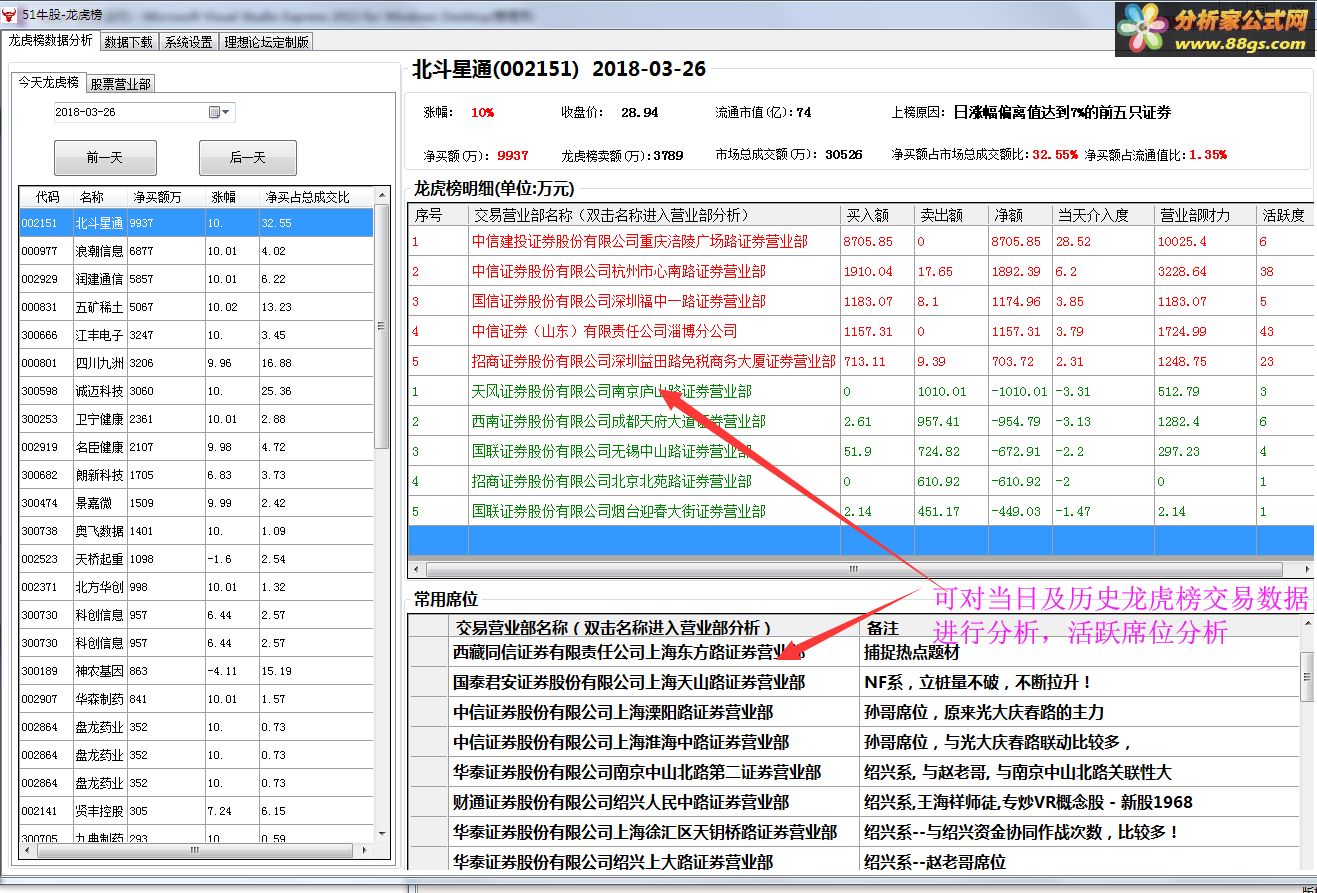
Task: Select 奥飞数据 row in stock list
Action: click(196, 531)
